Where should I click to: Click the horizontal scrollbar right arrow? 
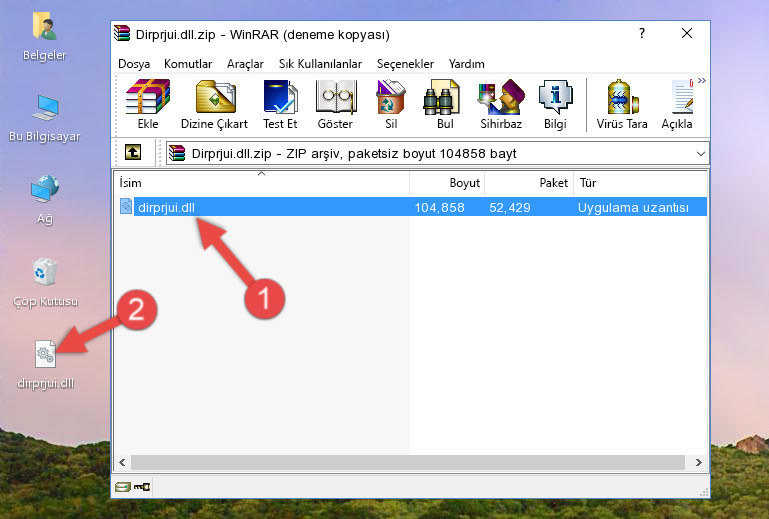coord(698,462)
